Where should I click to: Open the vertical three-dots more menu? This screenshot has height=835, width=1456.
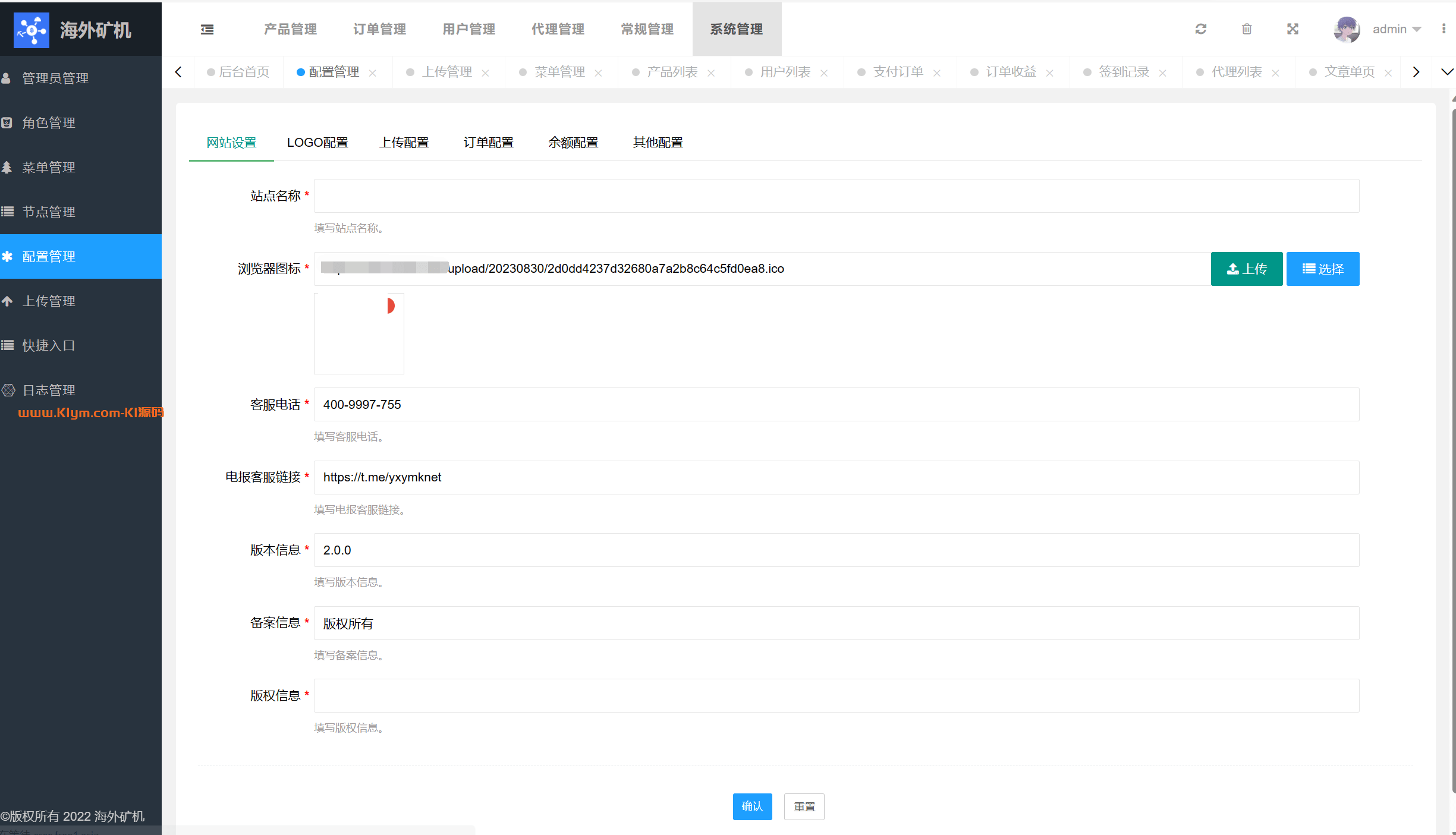(1444, 29)
